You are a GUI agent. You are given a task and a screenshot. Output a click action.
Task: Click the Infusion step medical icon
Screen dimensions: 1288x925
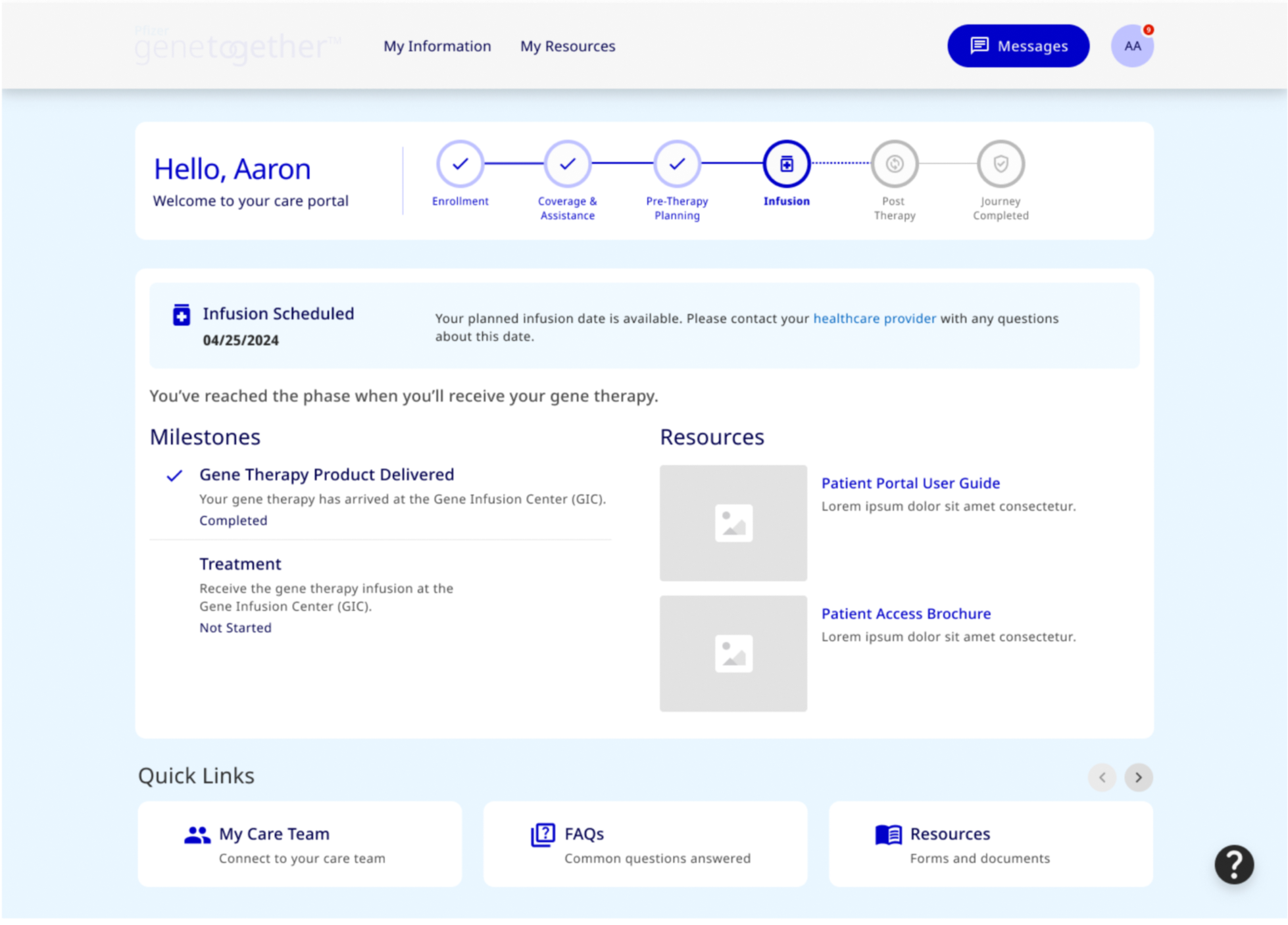point(786,164)
